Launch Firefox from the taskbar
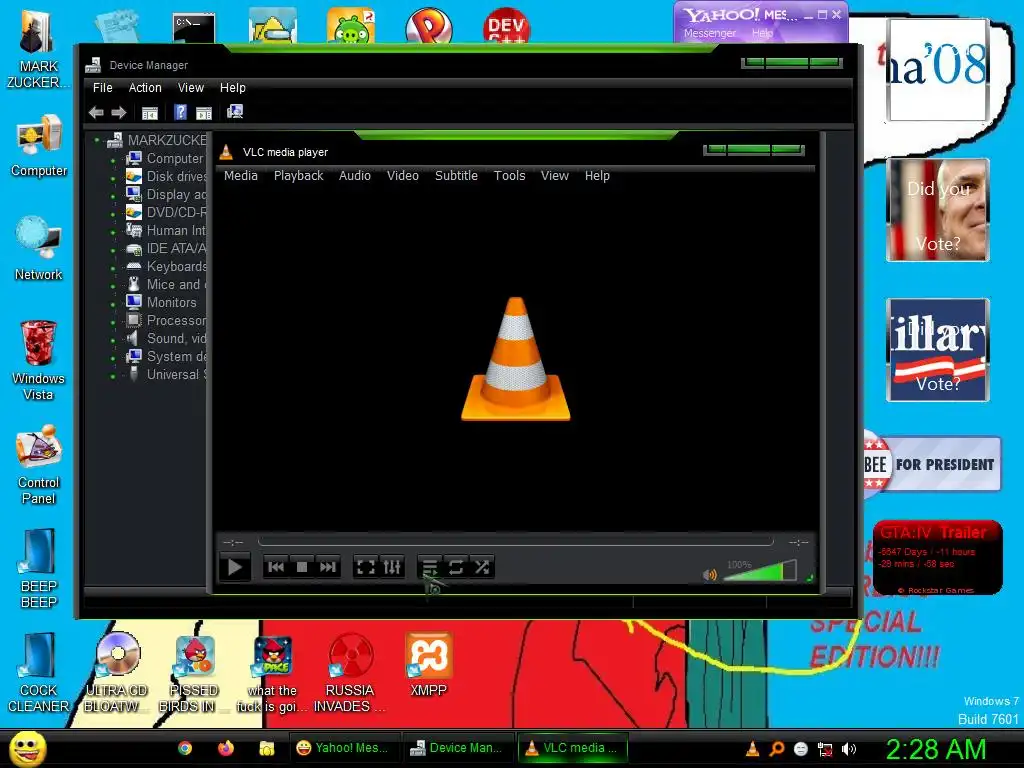 [x=226, y=748]
